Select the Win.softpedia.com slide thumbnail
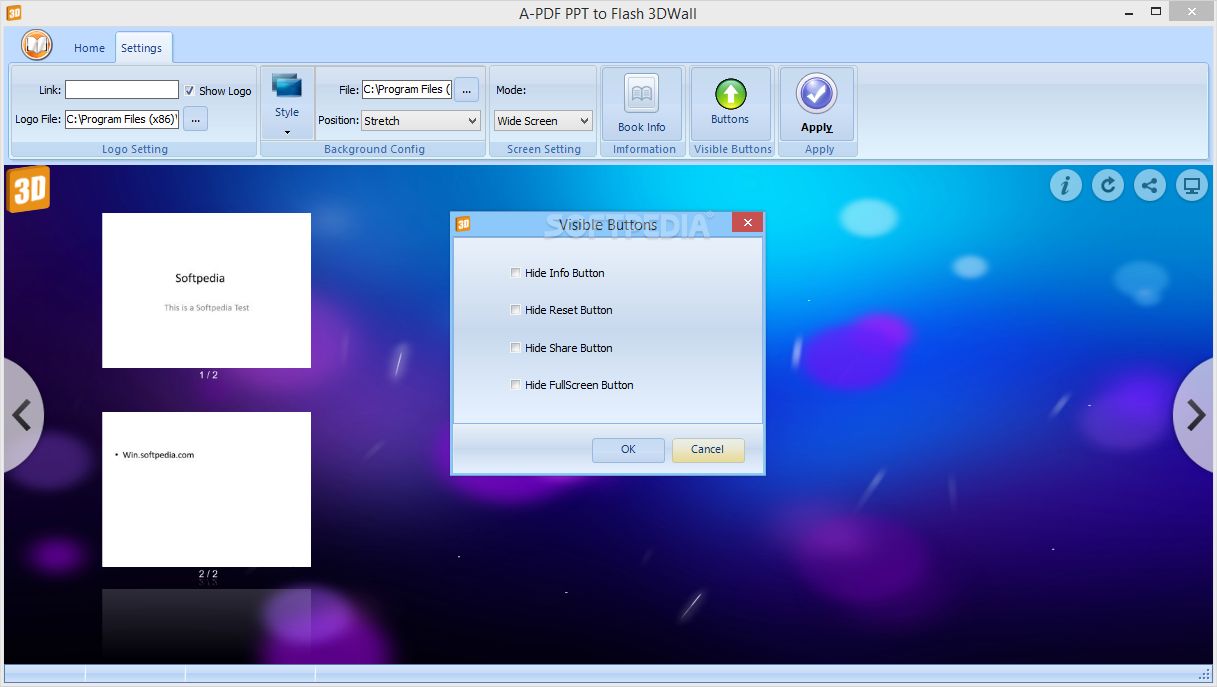 (x=206, y=489)
